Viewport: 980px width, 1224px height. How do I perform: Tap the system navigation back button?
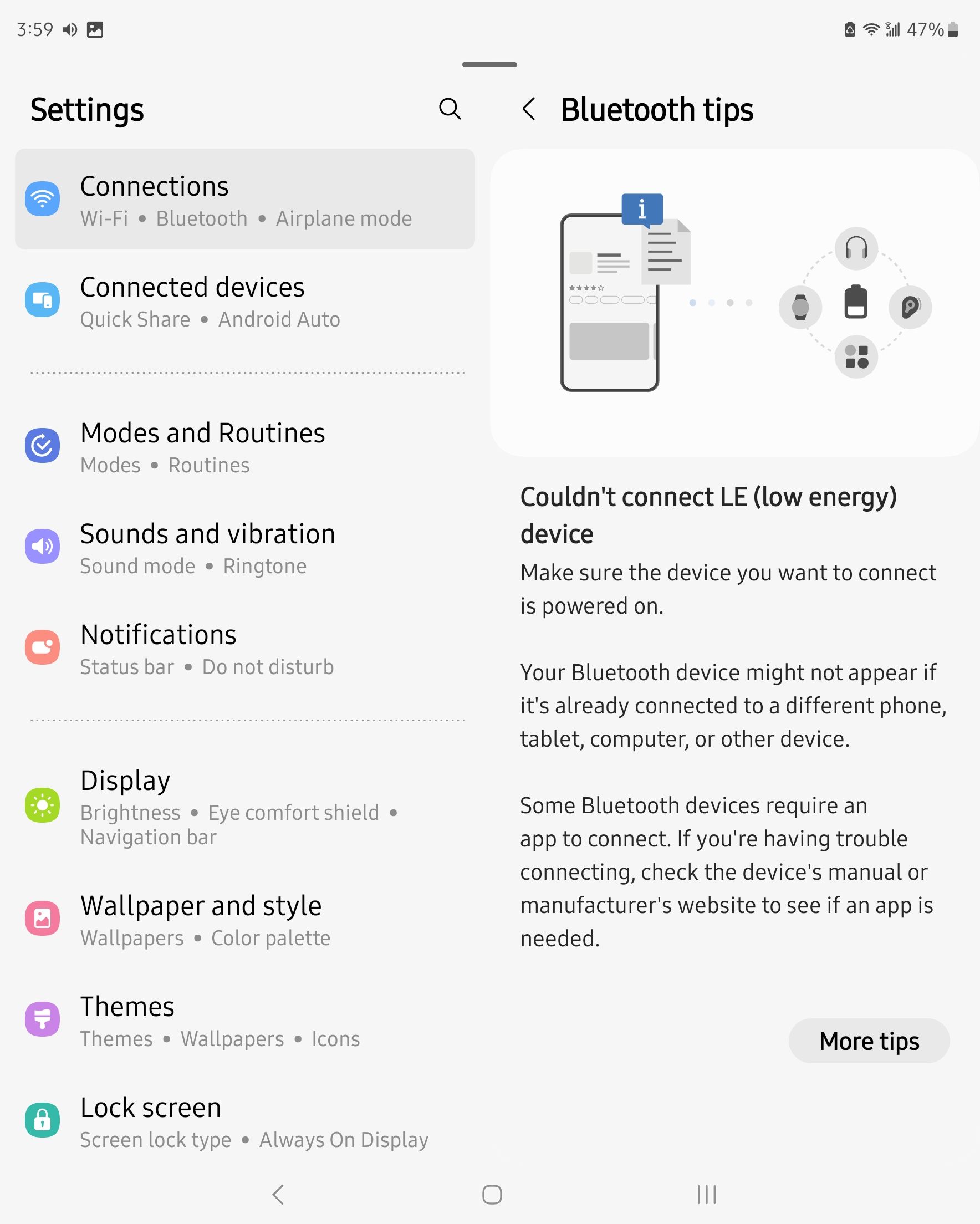click(x=278, y=1195)
